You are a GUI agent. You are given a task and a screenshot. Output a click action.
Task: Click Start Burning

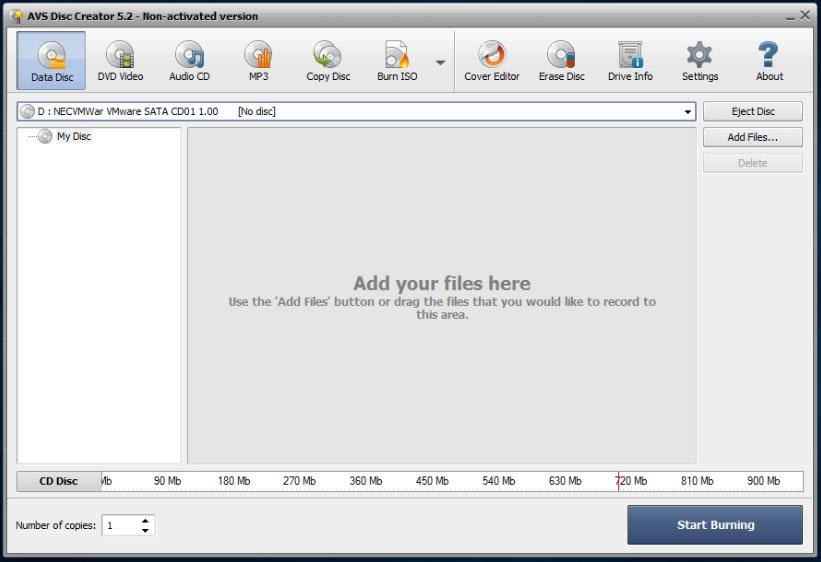coord(715,525)
